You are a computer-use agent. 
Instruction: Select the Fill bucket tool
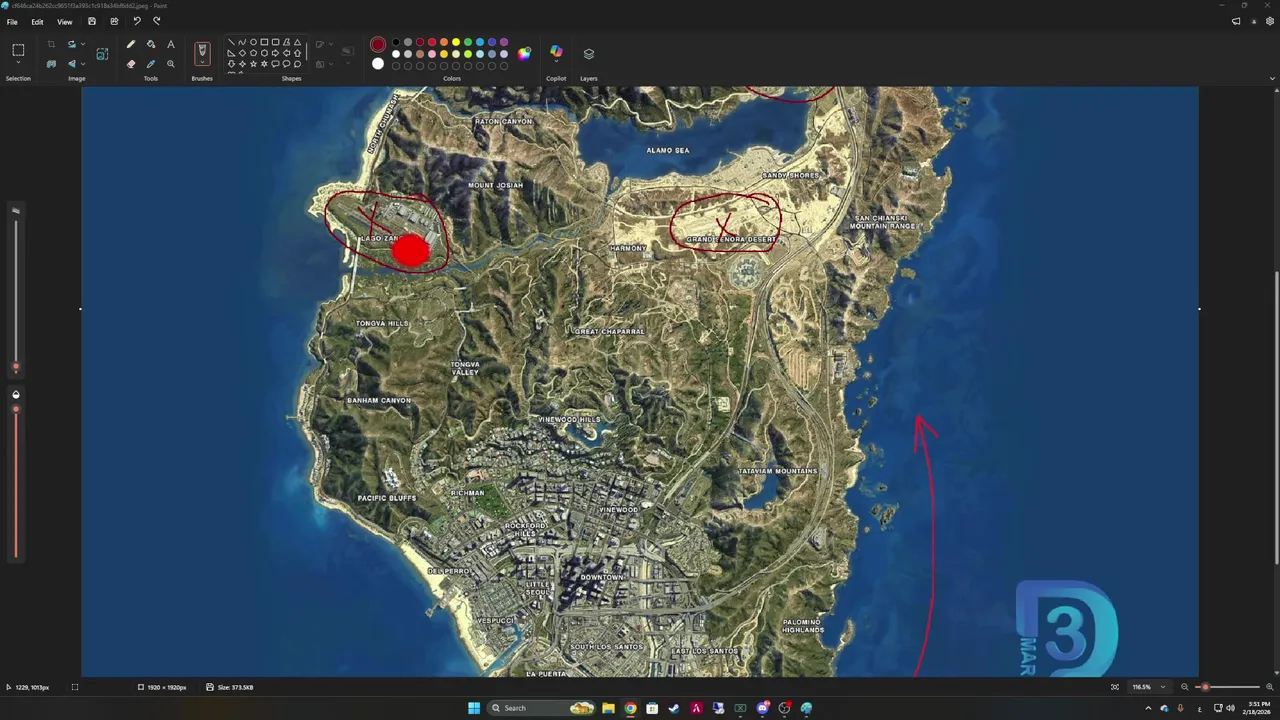(x=151, y=44)
